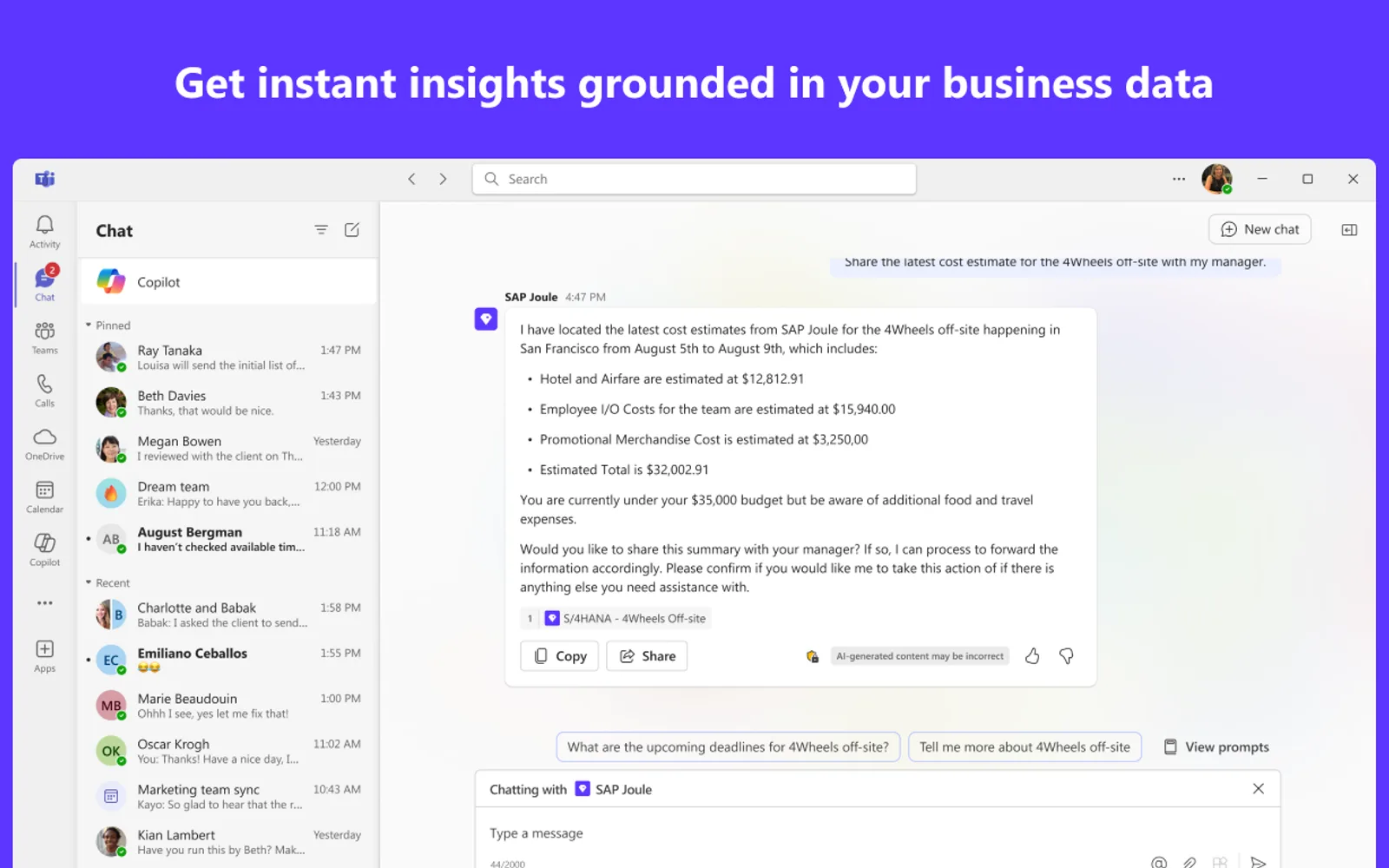Open Settings and more ellipsis in title bar
1389x868 pixels.
click(1179, 179)
